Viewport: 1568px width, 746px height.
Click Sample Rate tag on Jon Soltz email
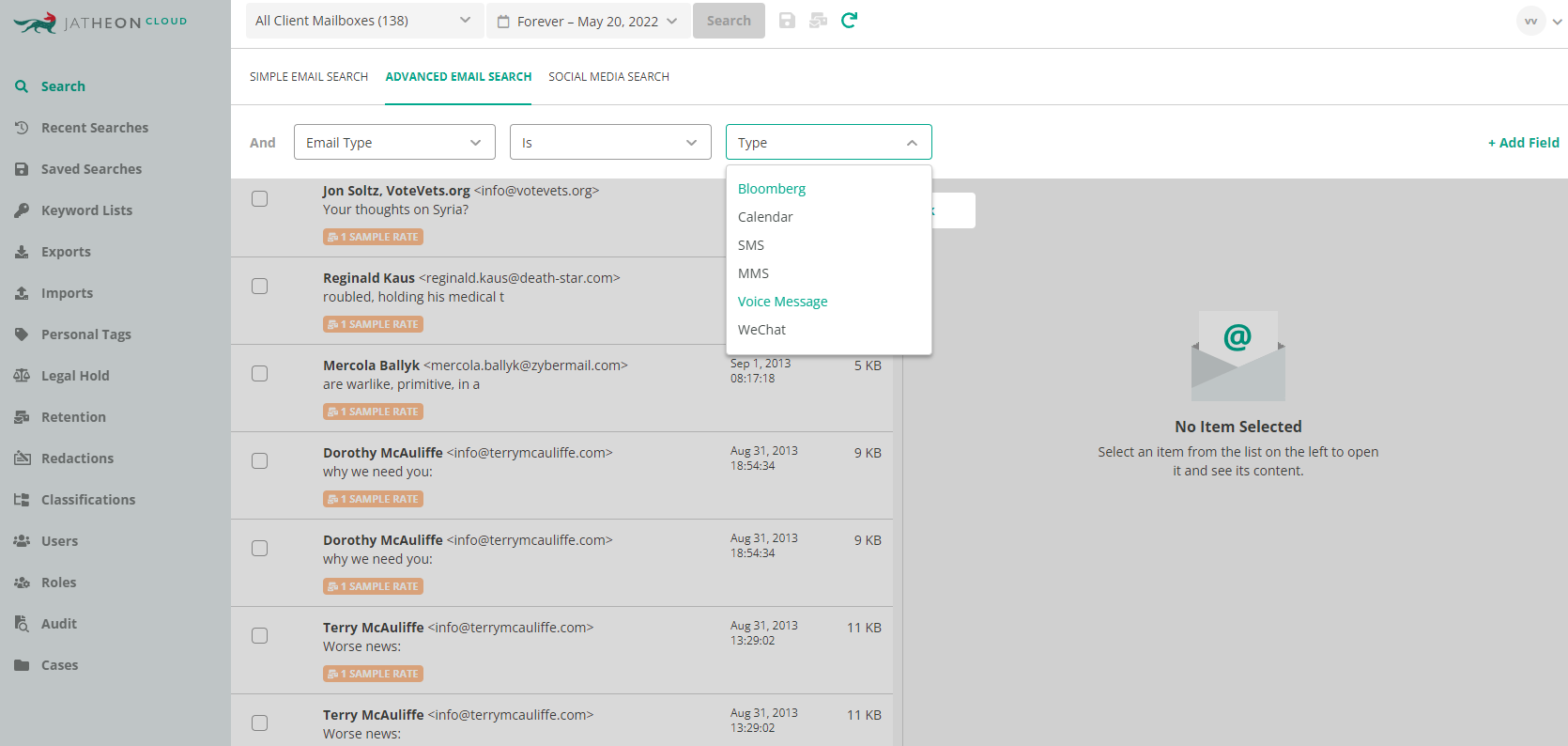point(373,237)
